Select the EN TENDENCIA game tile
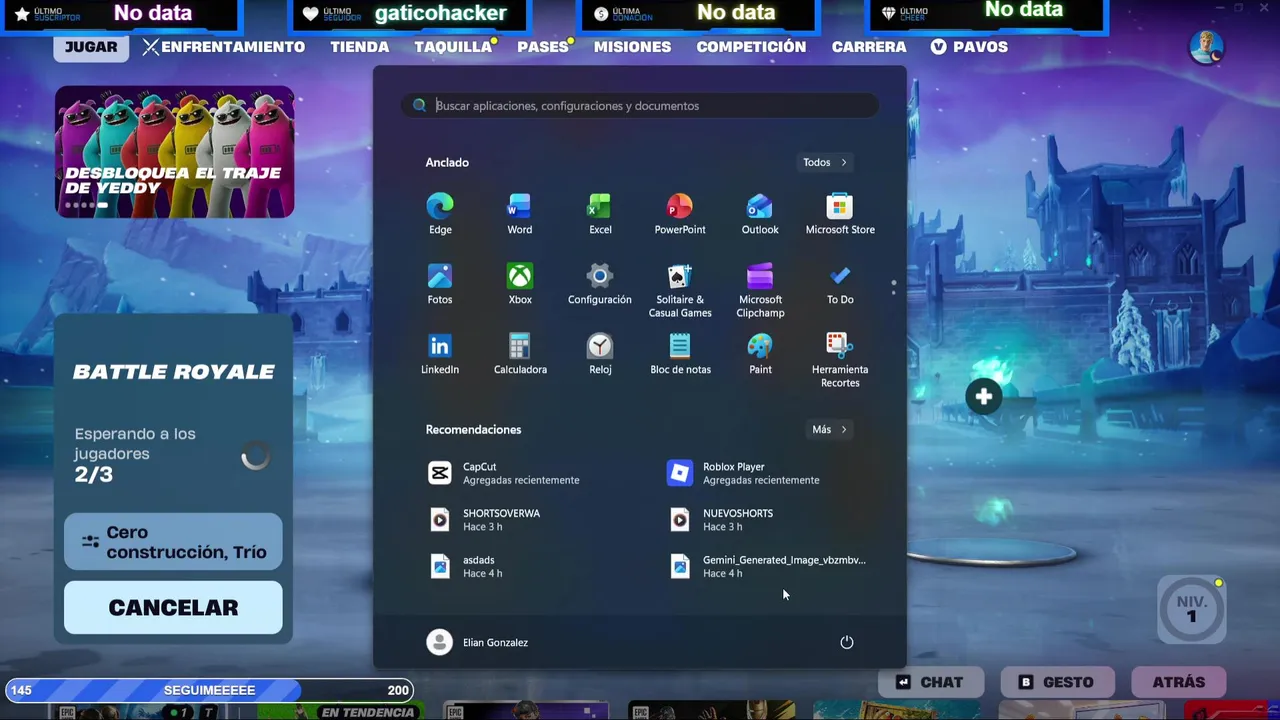 click(x=341, y=712)
